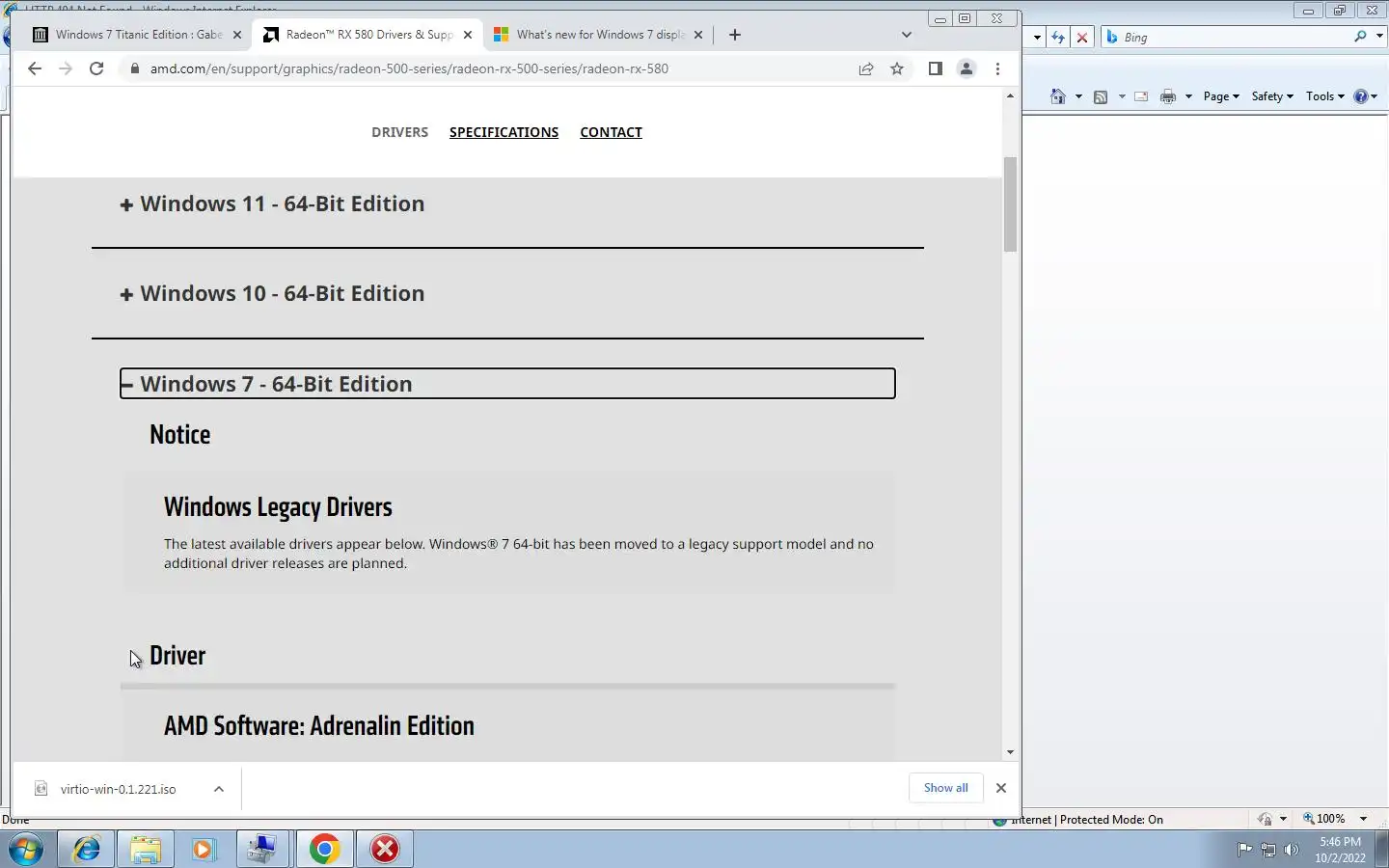The image size is (1389, 868).
Task: Click the magnifier search icon in Internet Explorer
Action: [x=1360, y=37]
